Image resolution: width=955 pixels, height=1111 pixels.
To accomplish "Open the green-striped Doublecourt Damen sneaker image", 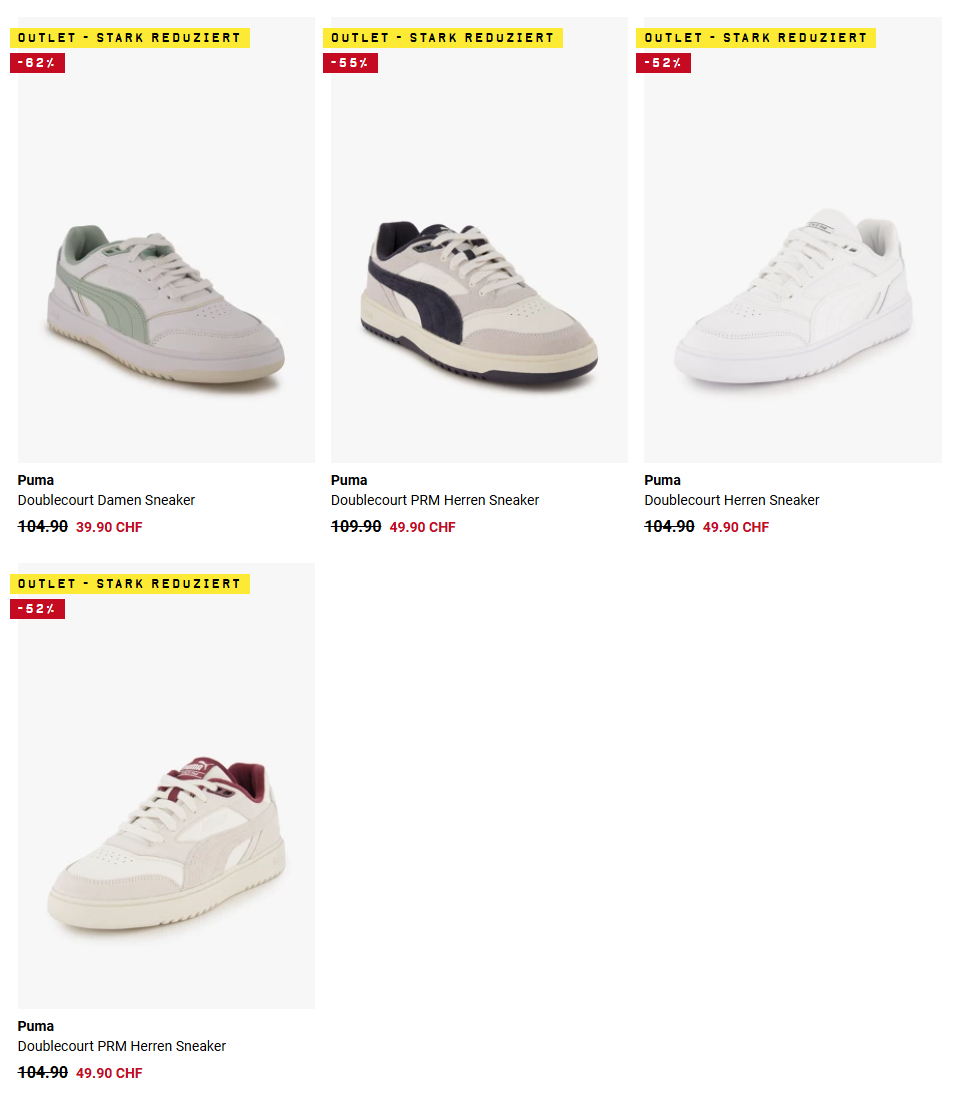I will point(166,240).
